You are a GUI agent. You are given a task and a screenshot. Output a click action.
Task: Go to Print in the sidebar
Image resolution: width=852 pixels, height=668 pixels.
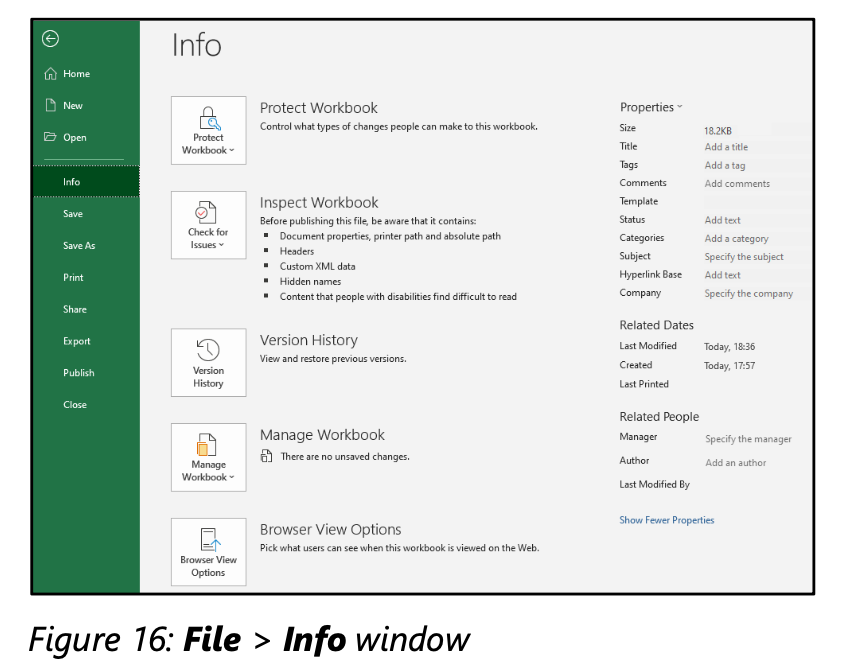(x=73, y=278)
